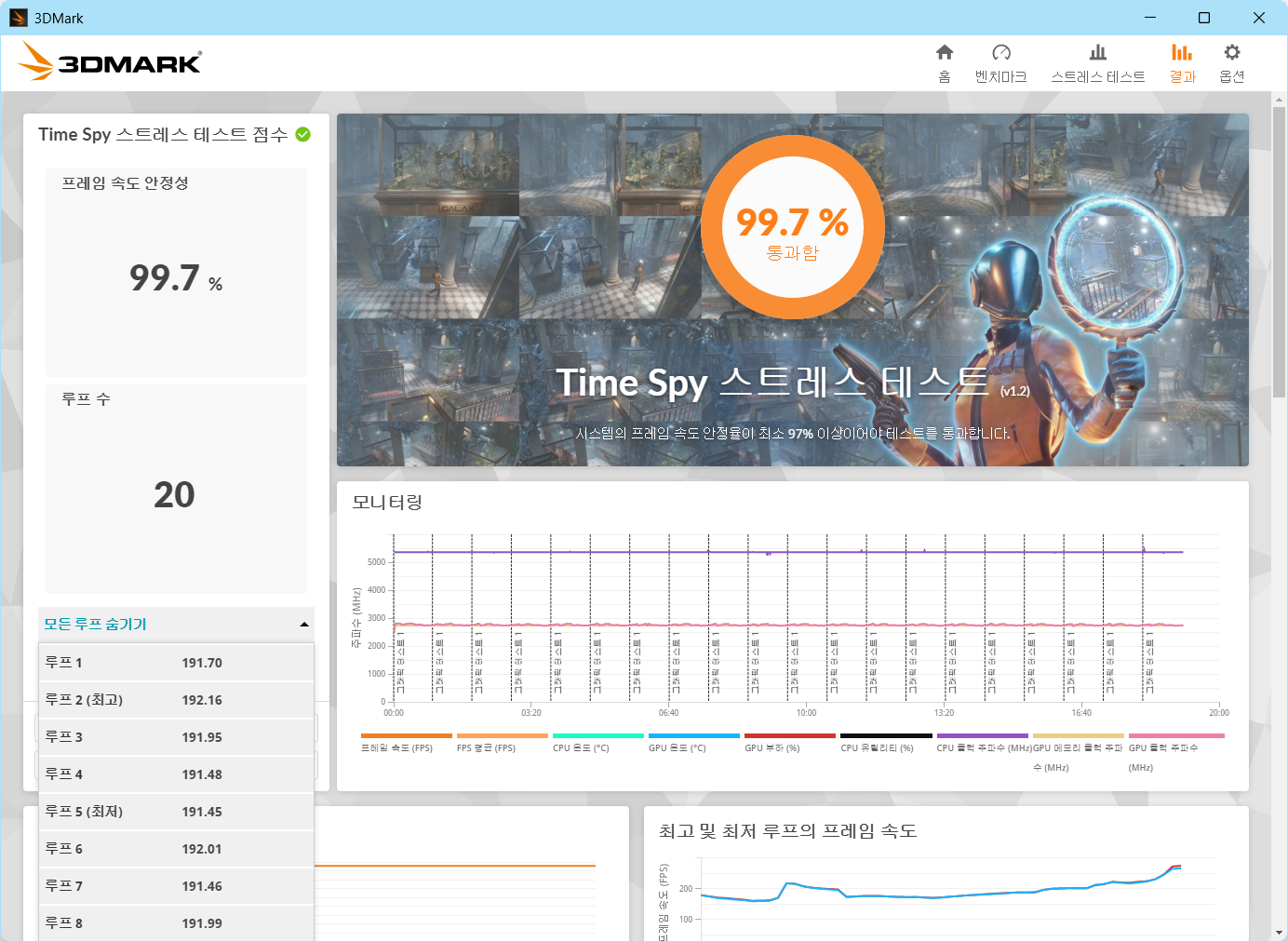The height and width of the screenshot is (942, 1288).
Task: Toggle GPU 부하 (%) legend swatch
Action: pyautogui.click(x=790, y=735)
